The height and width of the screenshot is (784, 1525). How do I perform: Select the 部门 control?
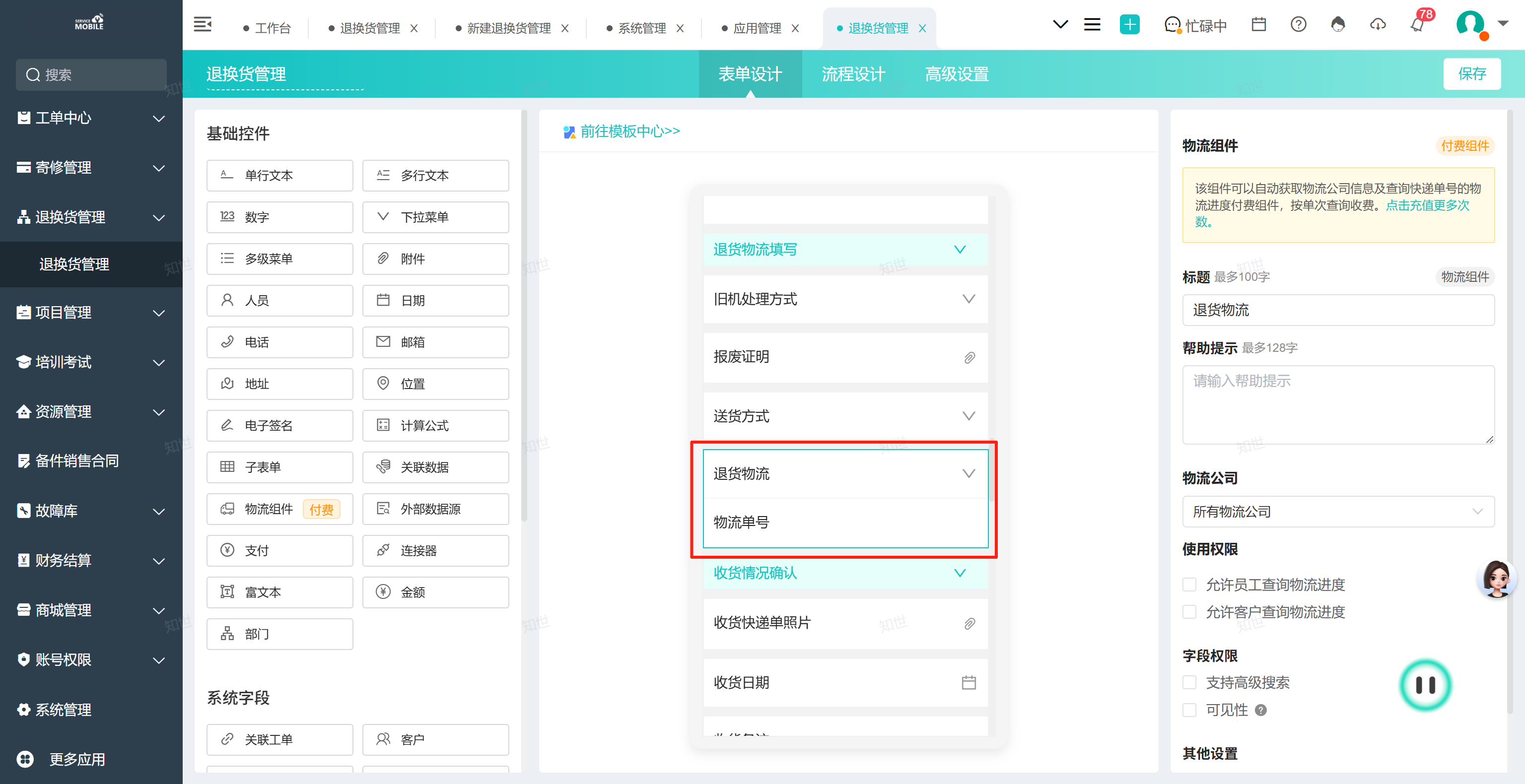(279, 634)
